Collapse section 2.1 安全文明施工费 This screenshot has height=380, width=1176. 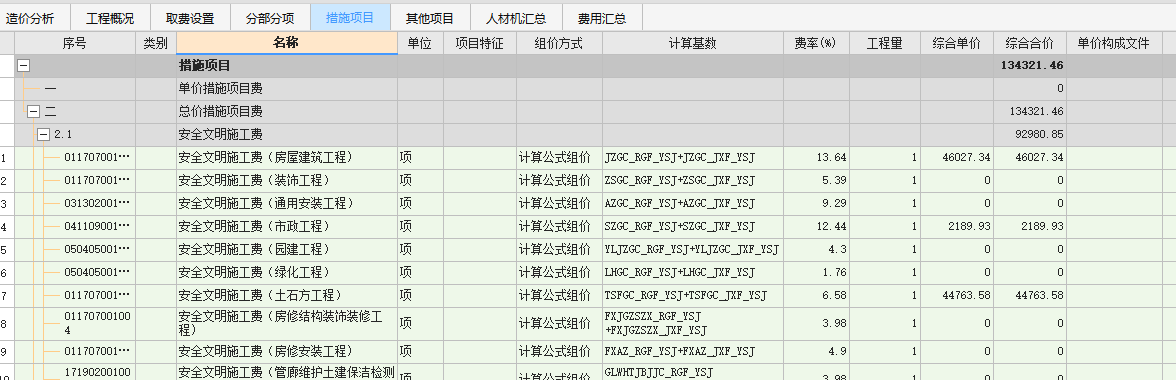(44, 135)
